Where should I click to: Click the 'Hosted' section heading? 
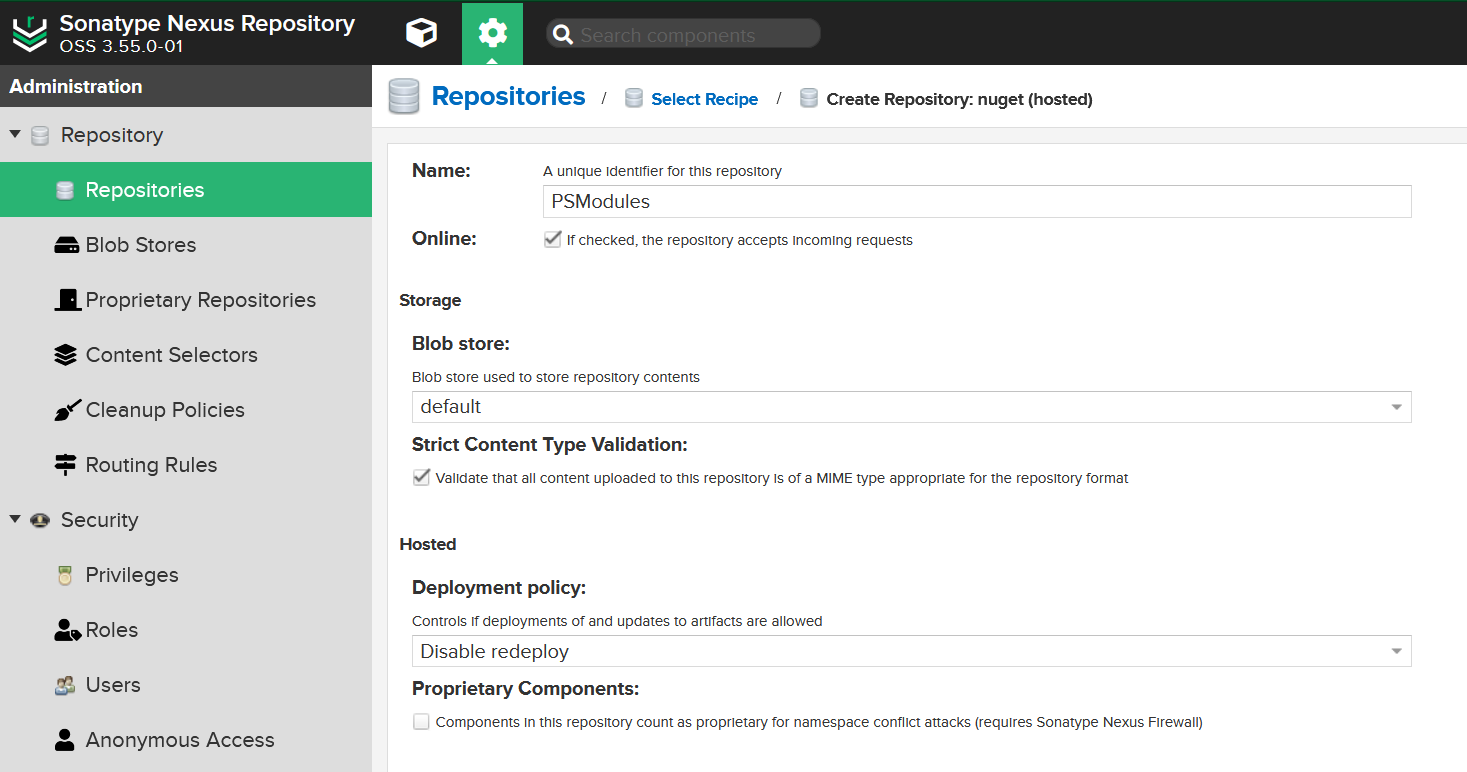click(x=427, y=544)
